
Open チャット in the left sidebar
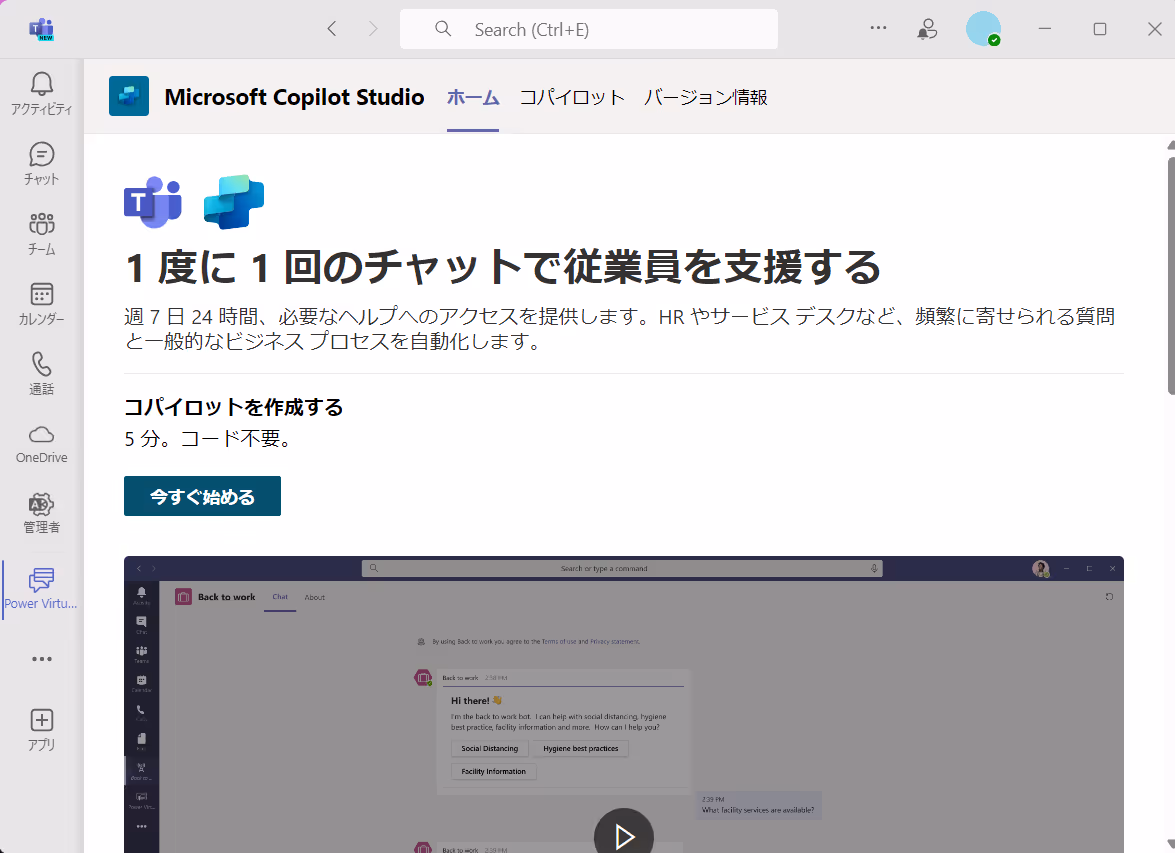point(41,163)
